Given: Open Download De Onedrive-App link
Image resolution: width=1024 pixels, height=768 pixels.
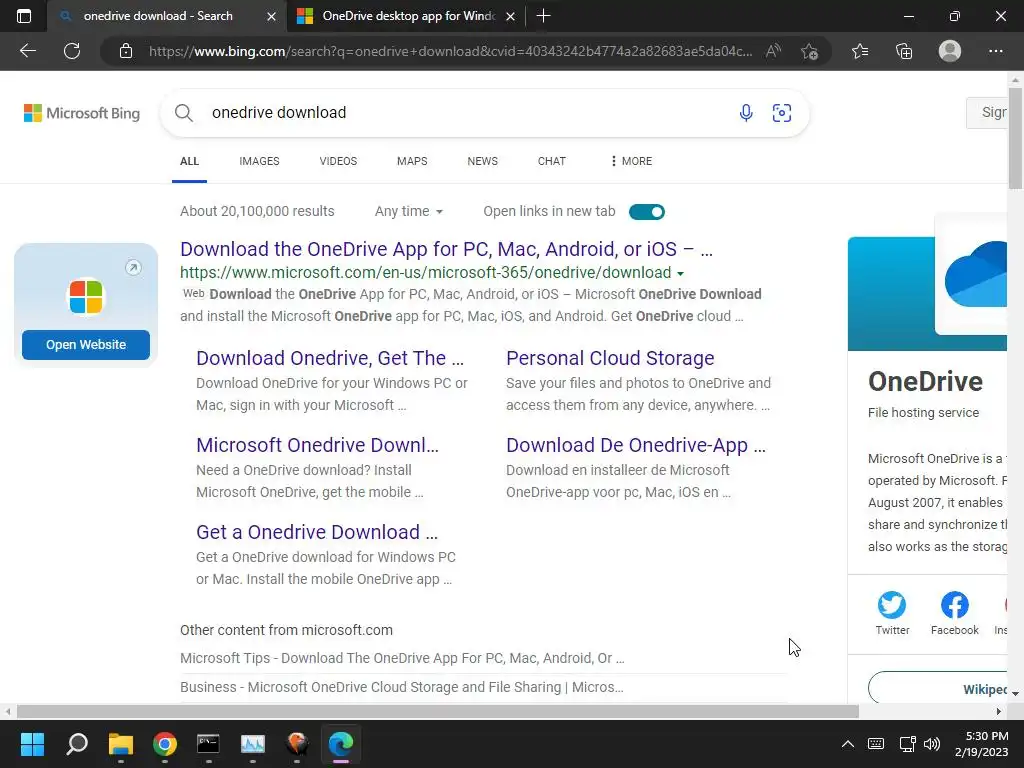Looking at the screenshot, I should pos(635,445).
